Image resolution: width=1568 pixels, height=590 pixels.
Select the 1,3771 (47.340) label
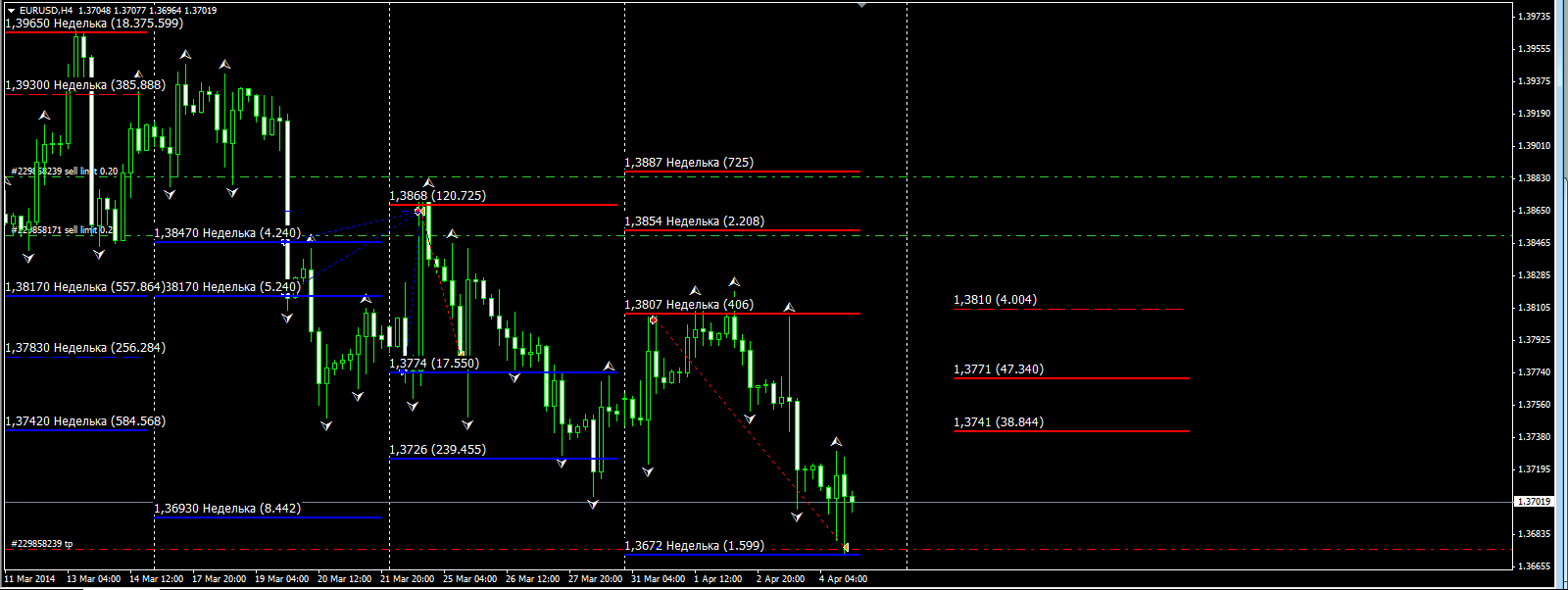(x=999, y=369)
